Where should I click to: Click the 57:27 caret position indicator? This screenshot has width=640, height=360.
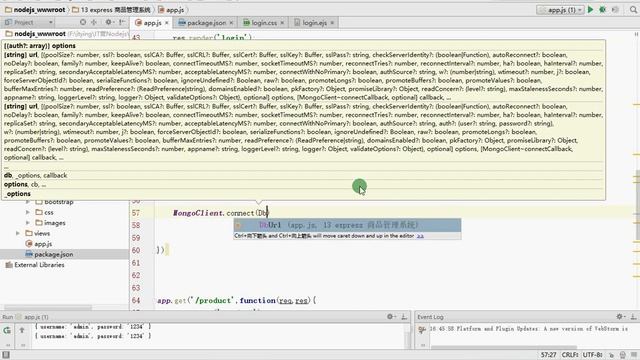pos(548,355)
